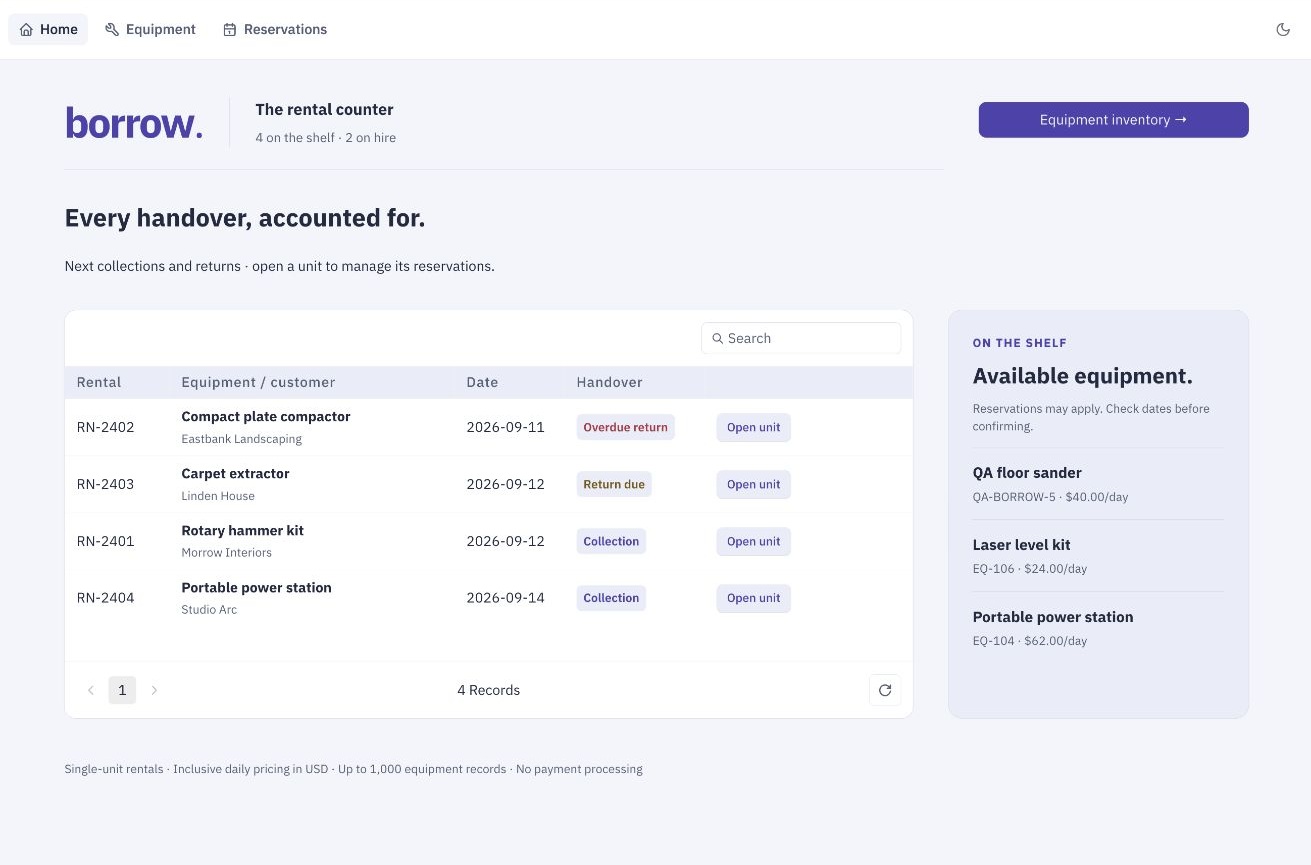Click the refresh icon below the table

(885, 690)
